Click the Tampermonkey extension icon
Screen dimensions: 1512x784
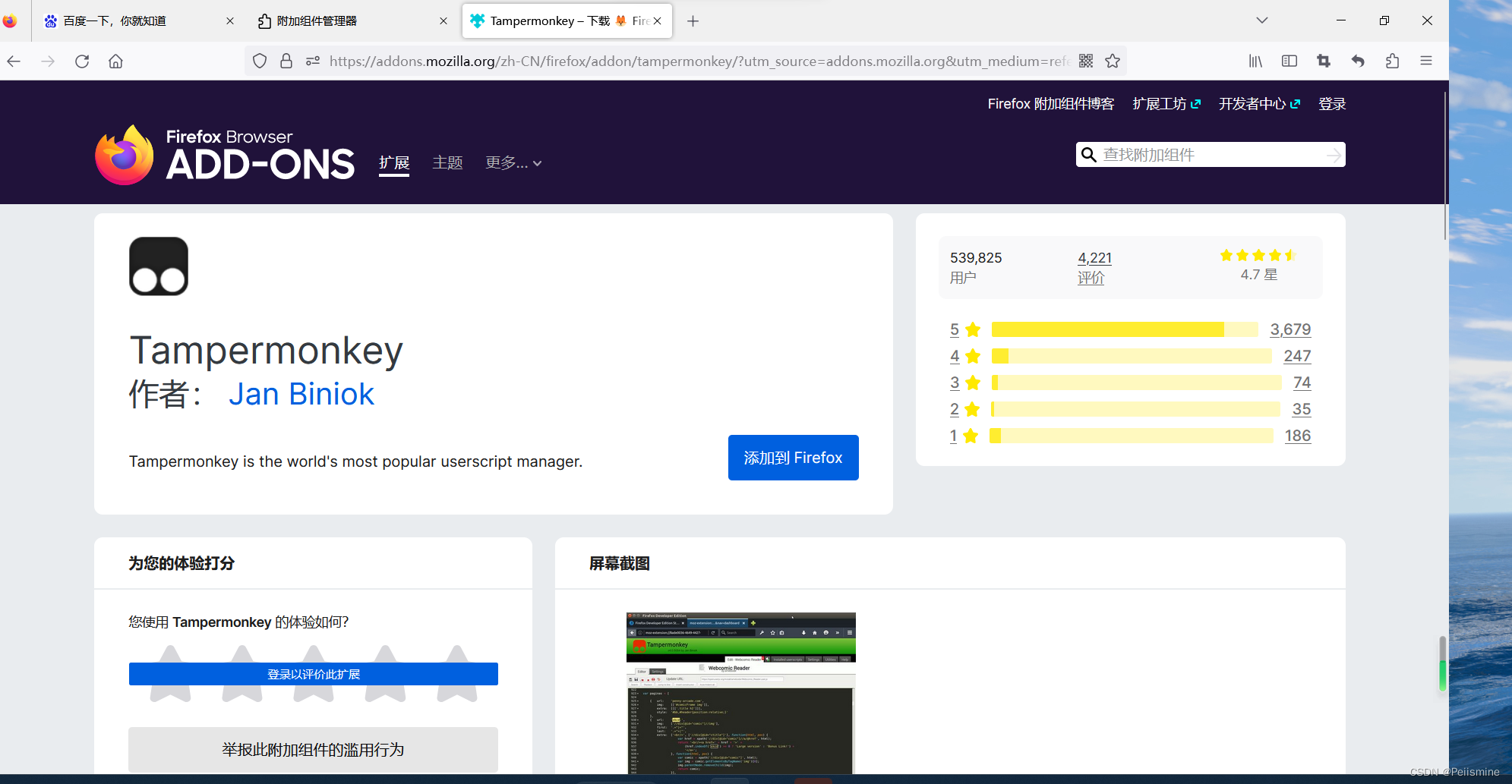click(x=159, y=266)
